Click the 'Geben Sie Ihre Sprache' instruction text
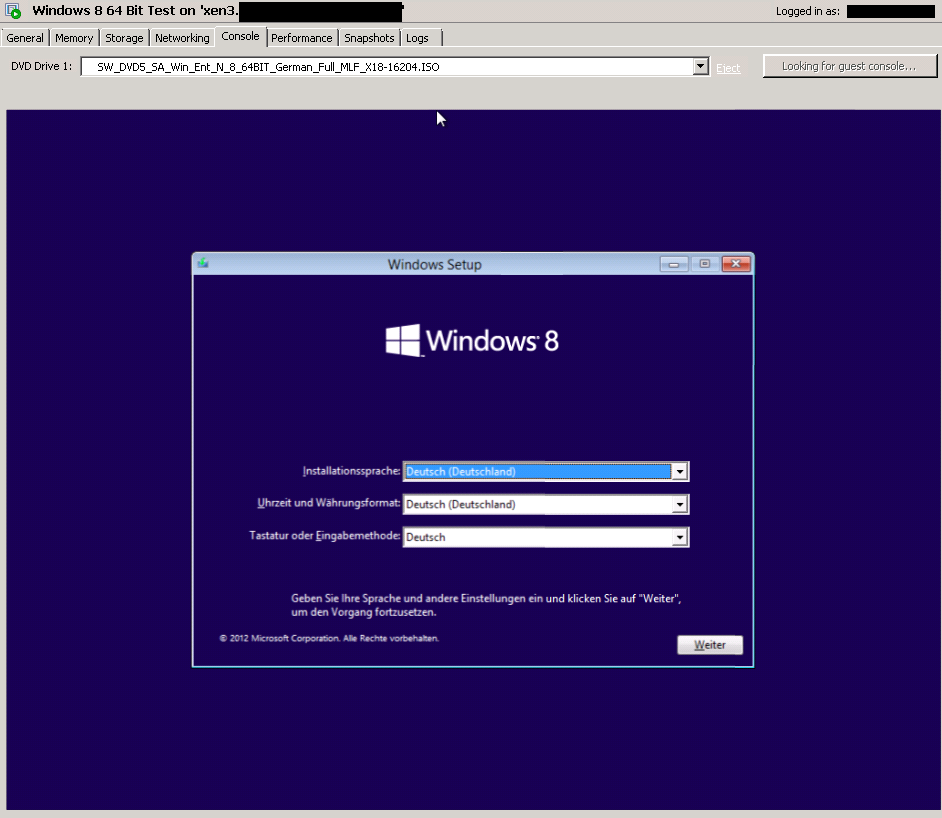 point(486,605)
